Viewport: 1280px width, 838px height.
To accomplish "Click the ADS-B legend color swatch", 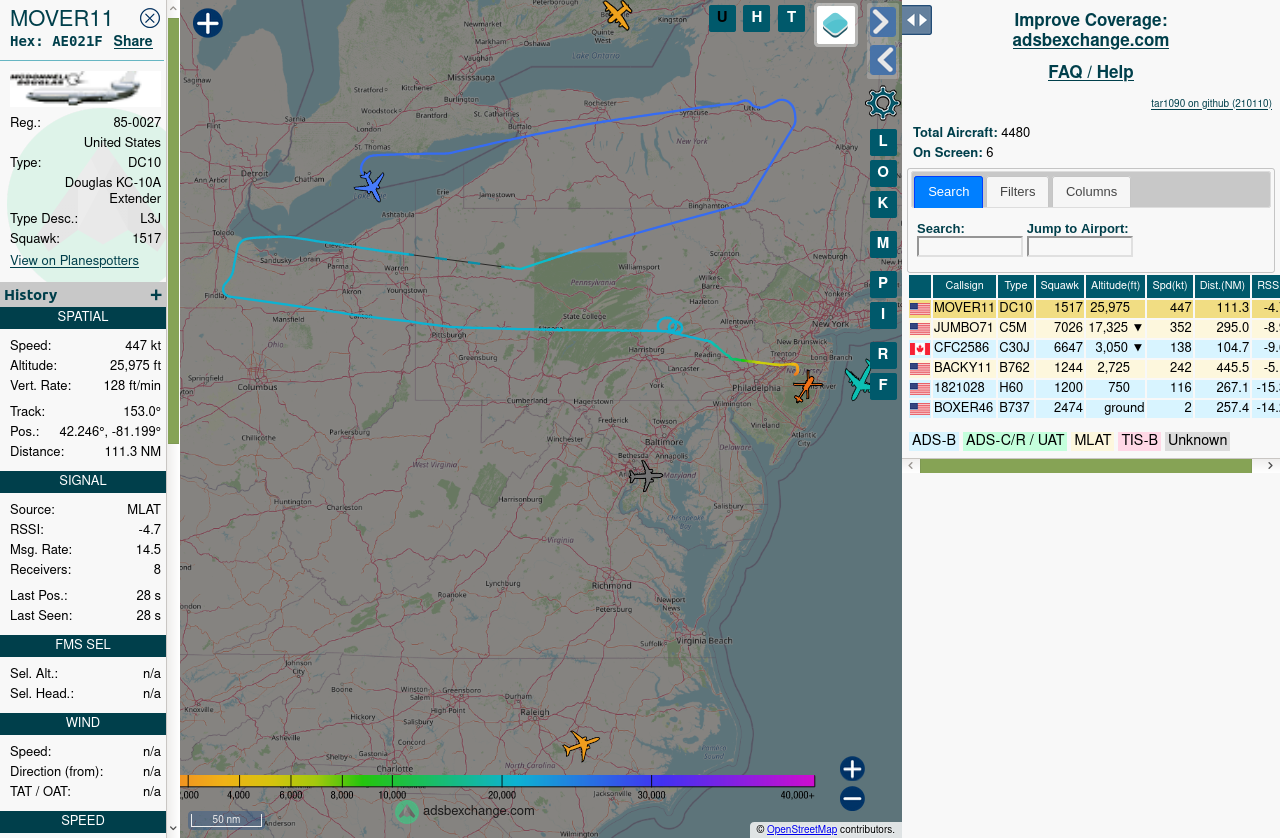I will 934,441.
